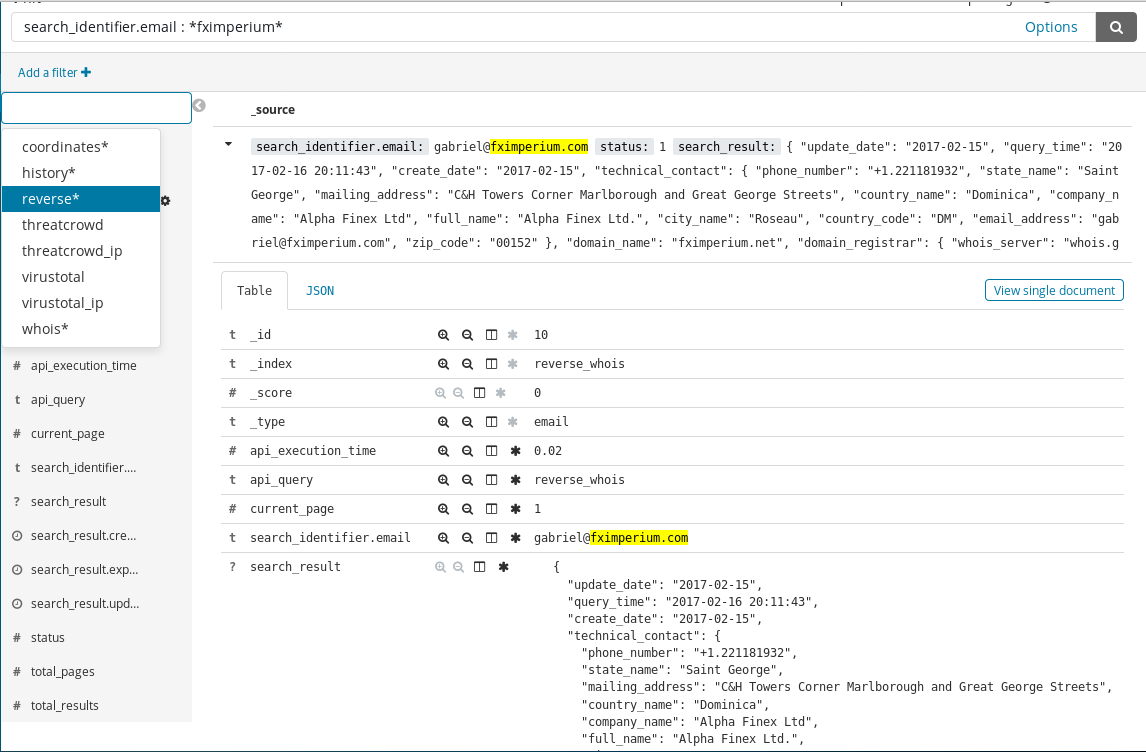Filter for the api_query value
Viewport: 1146px width, 752px height.
[443, 480]
